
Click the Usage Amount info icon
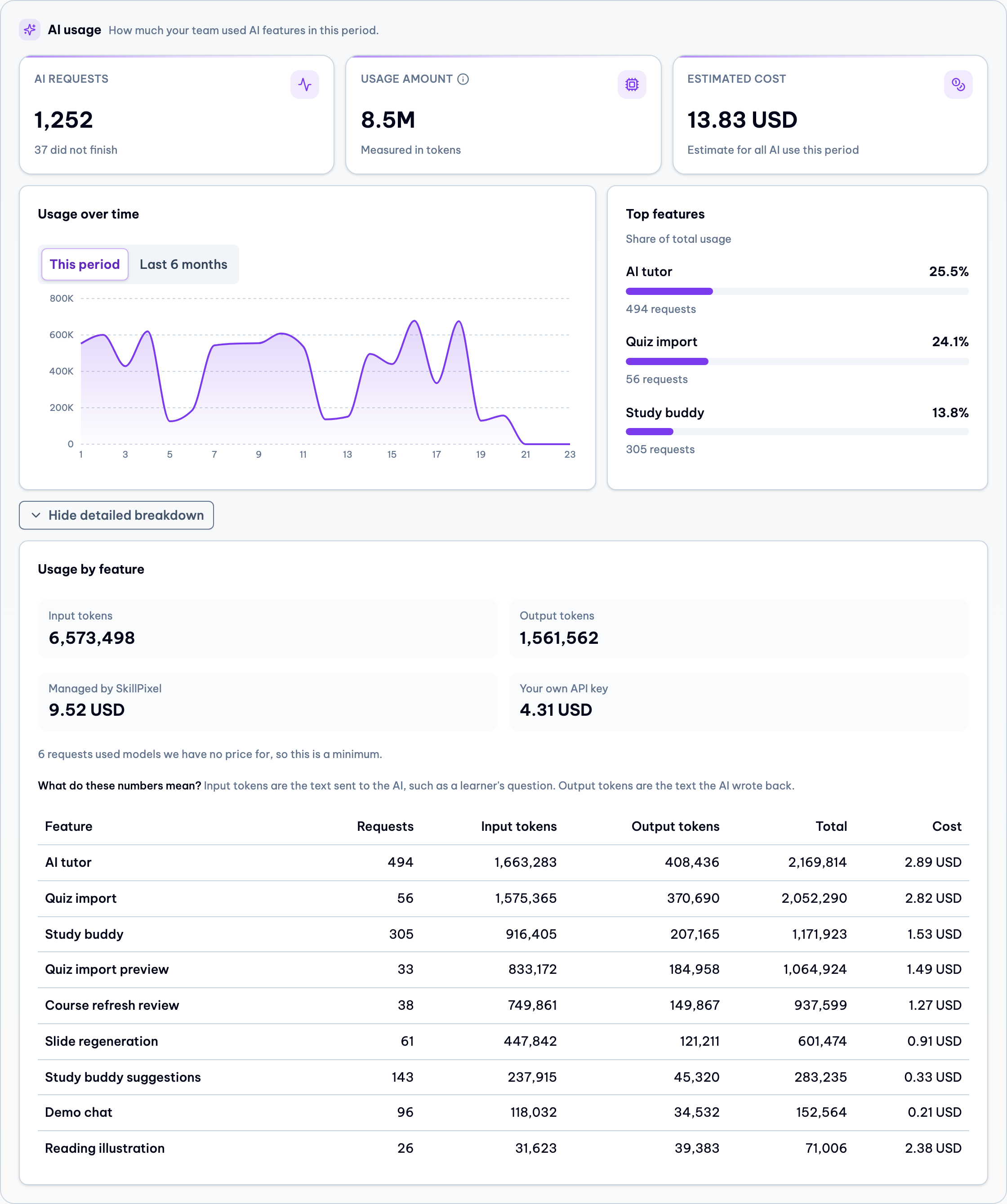coord(463,79)
